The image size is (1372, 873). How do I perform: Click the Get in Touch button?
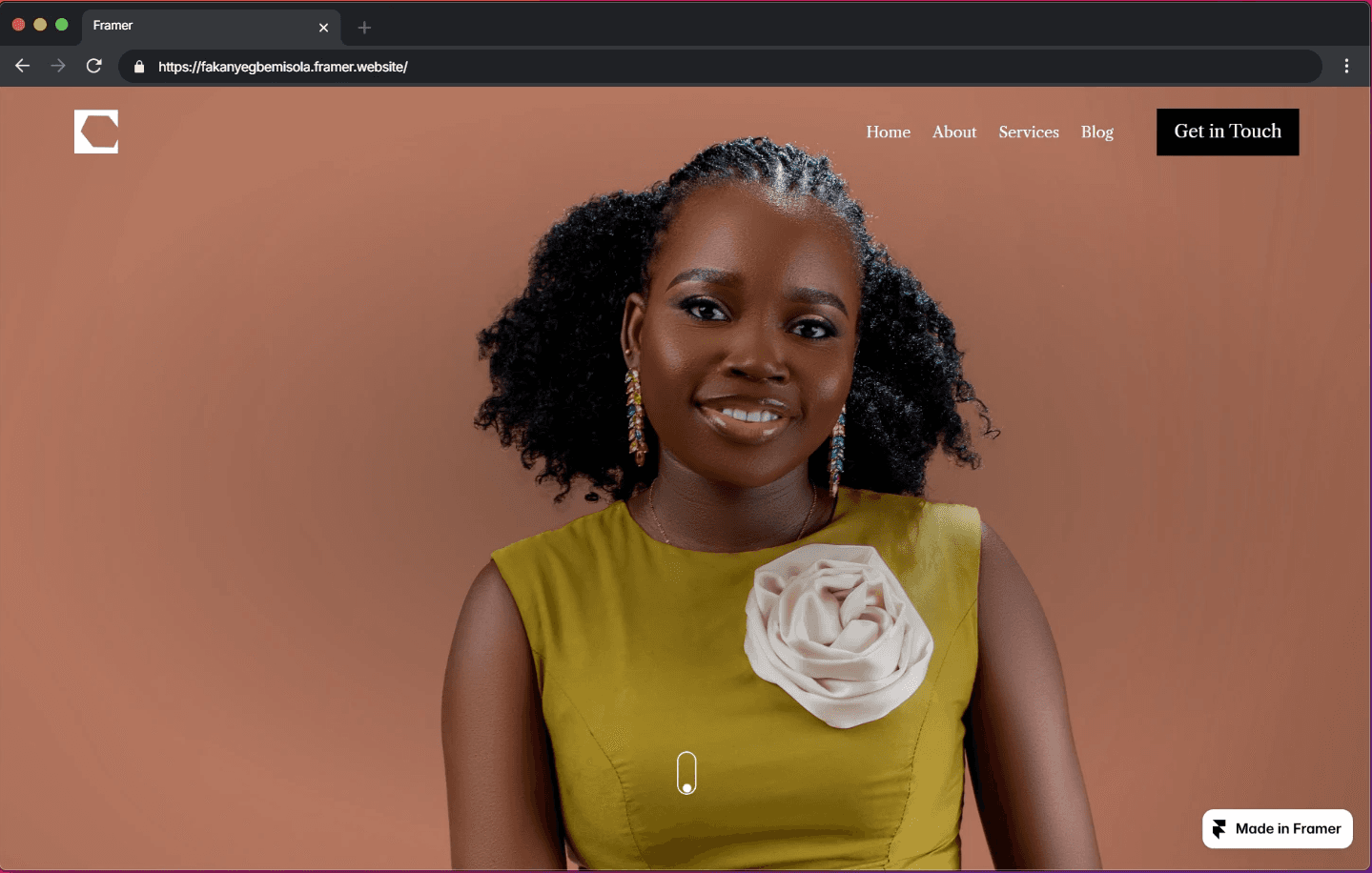[1227, 132]
